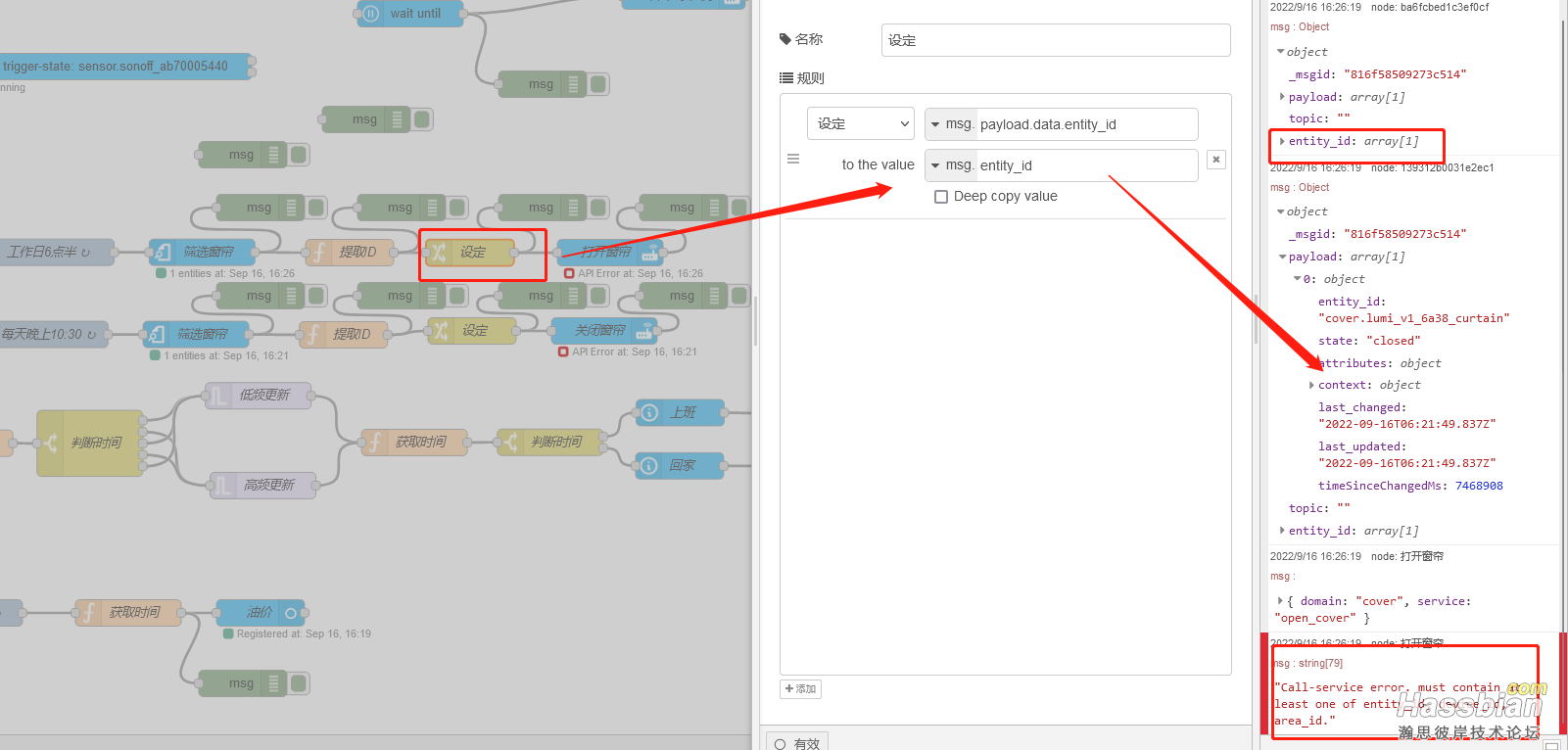Click the entity_id value input field
Viewport: 1568px width, 750px height.
point(1085,165)
